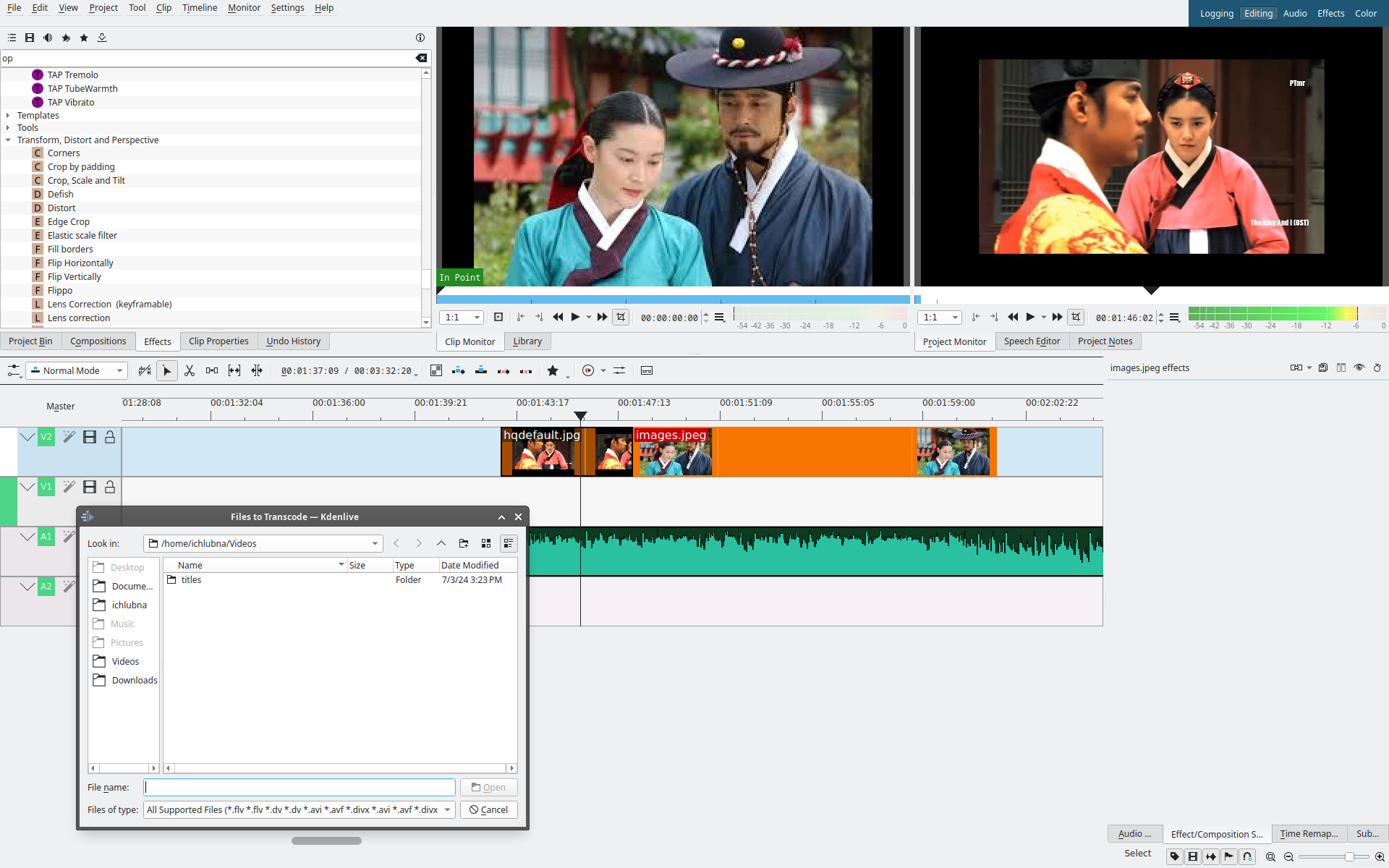Hide track V2 video via film icon
The height and width of the screenshot is (868, 1389).
(x=90, y=437)
